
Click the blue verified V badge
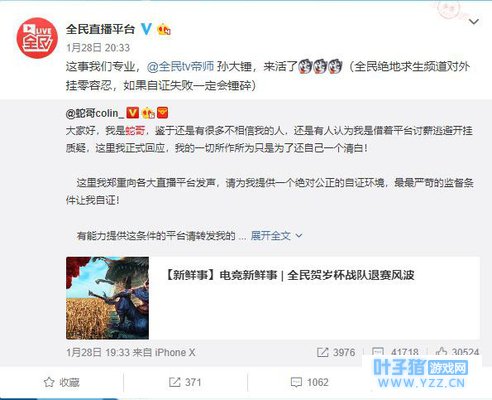[x=146, y=29]
